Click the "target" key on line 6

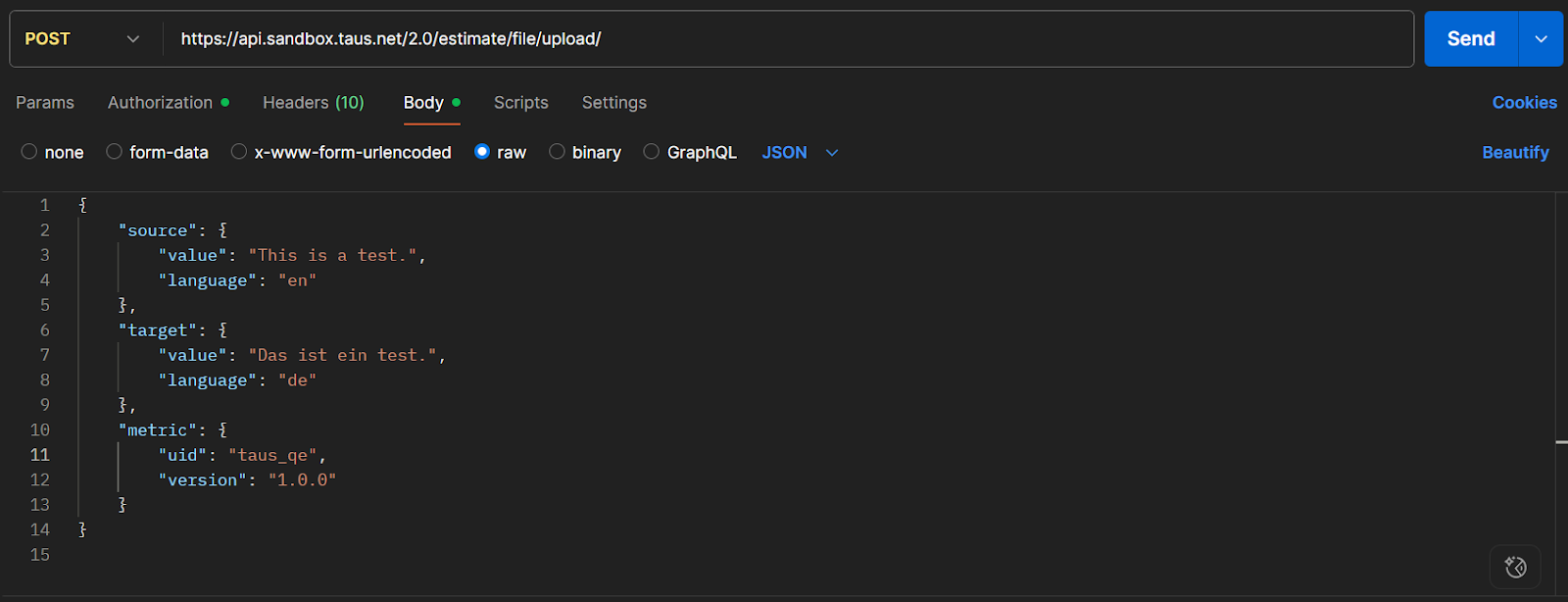(x=158, y=330)
